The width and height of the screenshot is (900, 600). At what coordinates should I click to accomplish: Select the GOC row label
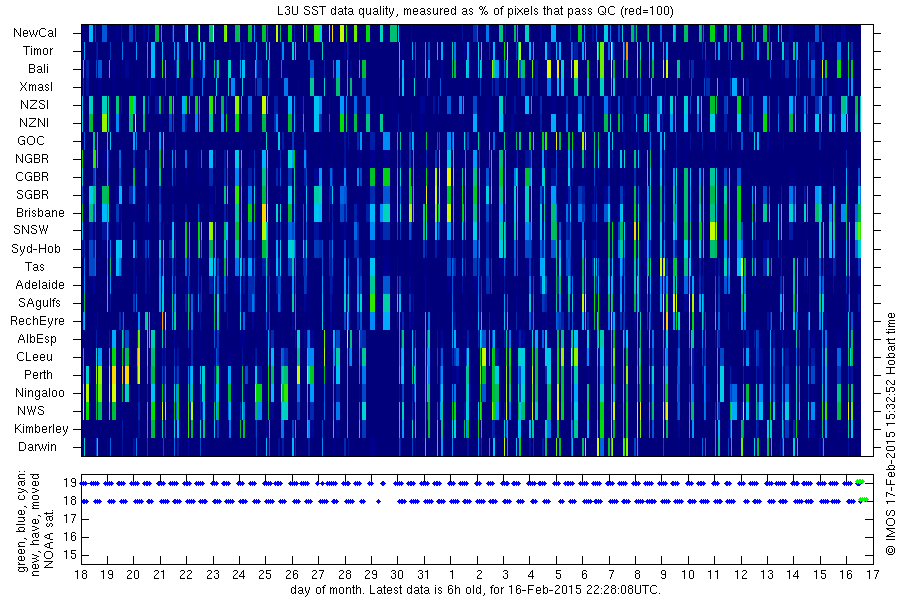(x=31, y=141)
